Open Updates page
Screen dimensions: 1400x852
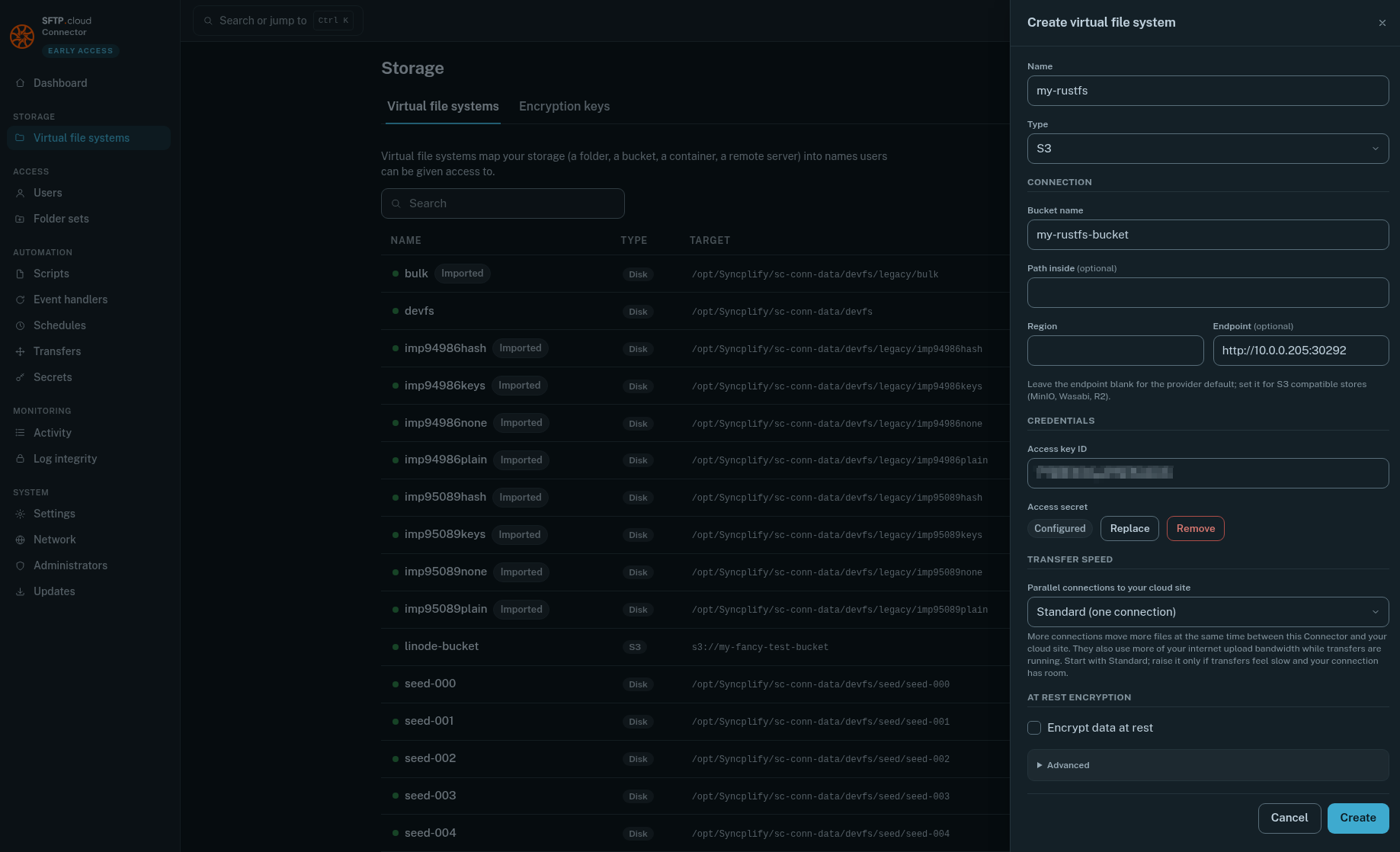pyautogui.click(x=88, y=591)
